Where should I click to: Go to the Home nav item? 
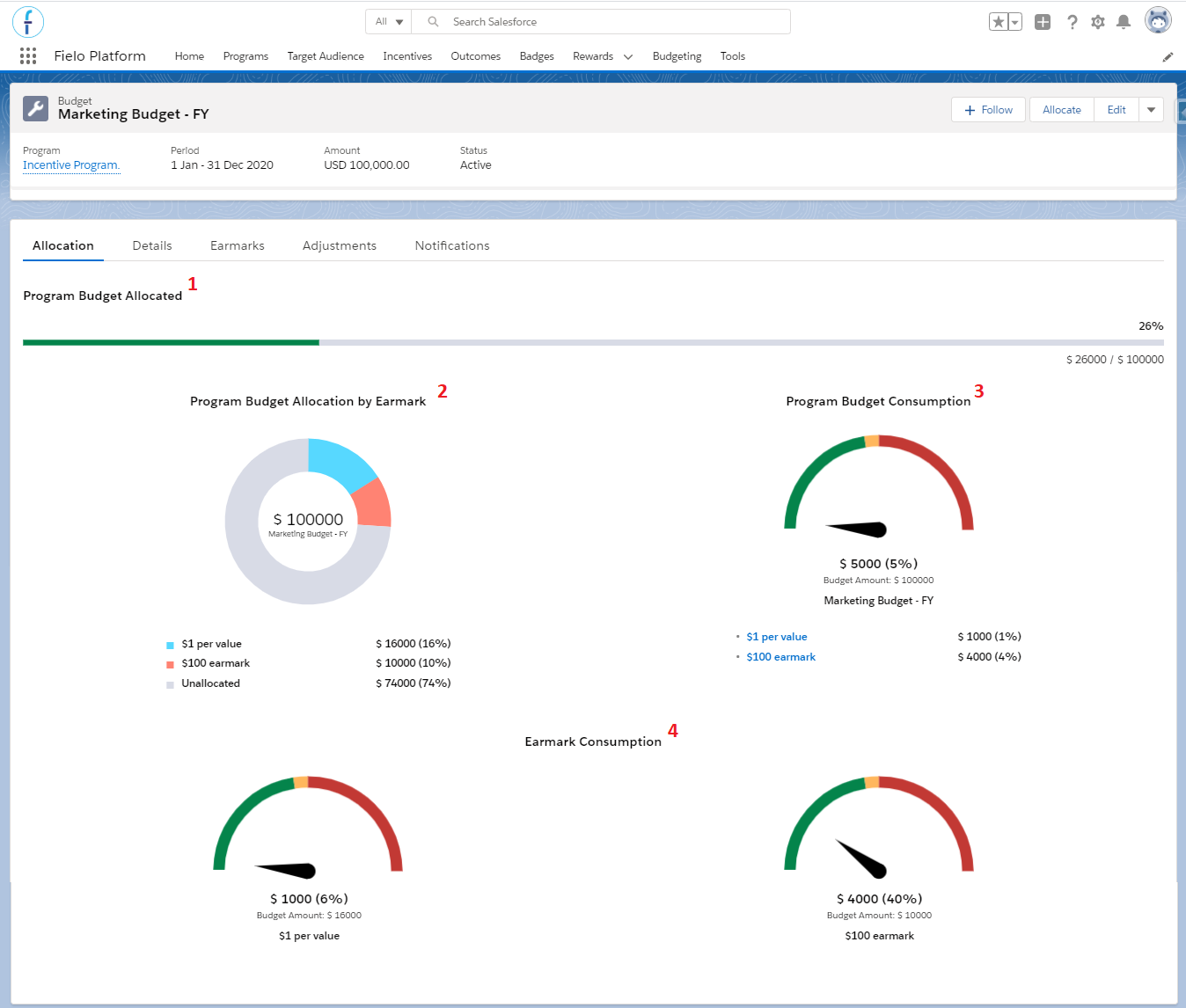[189, 56]
